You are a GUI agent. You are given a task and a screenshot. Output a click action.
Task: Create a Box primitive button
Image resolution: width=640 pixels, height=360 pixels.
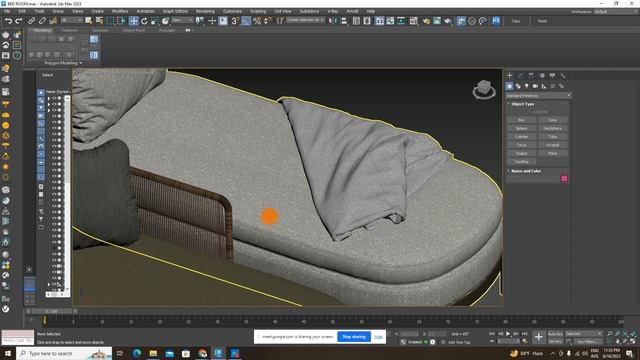click(521, 120)
